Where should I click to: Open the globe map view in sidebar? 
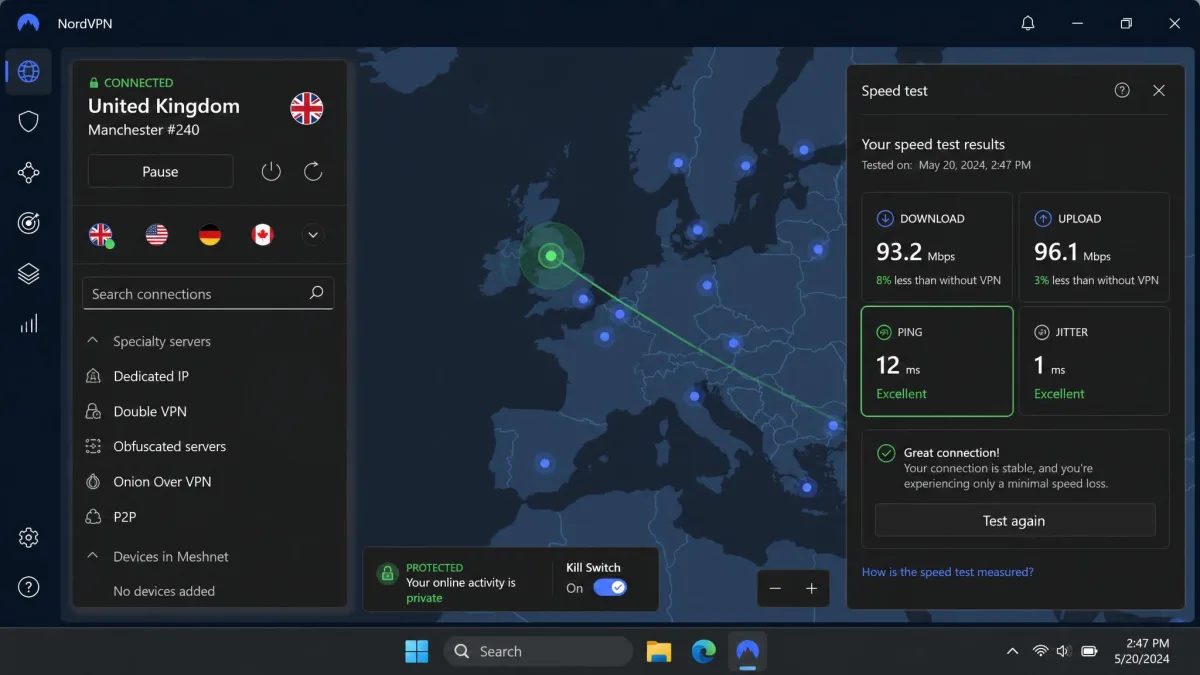[x=29, y=72]
